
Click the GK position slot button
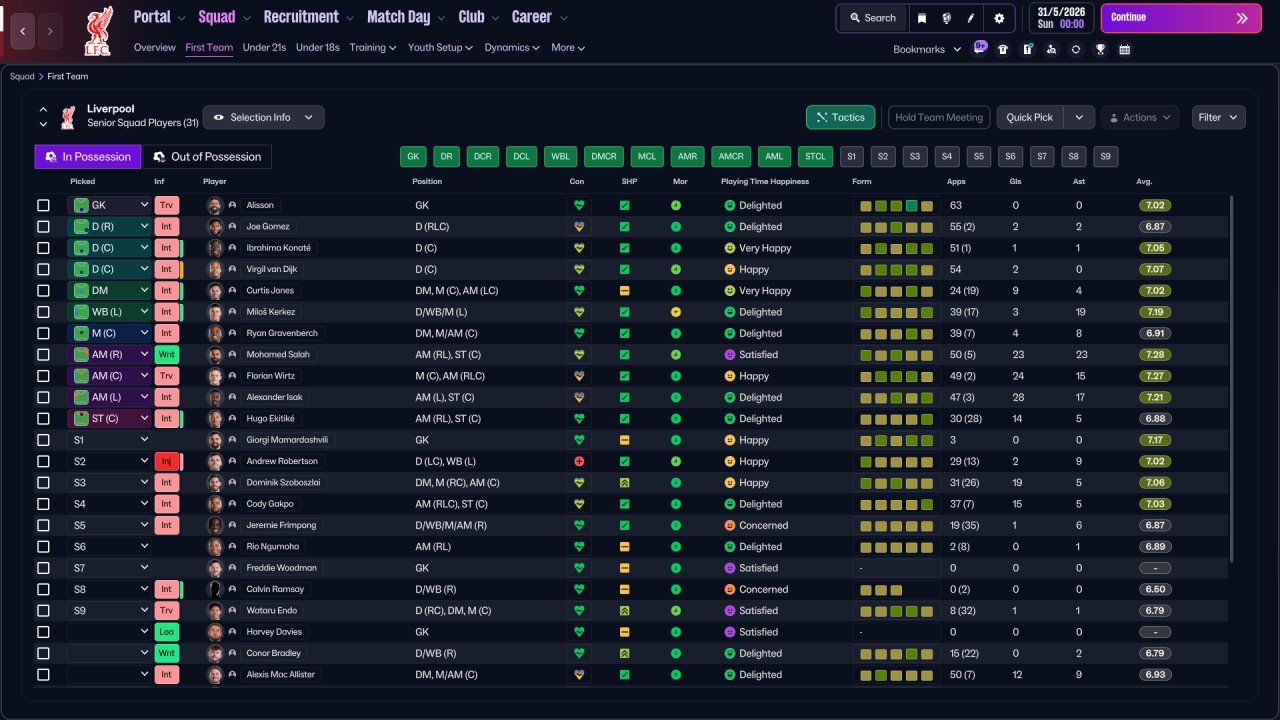pyautogui.click(x=413, y=157)
